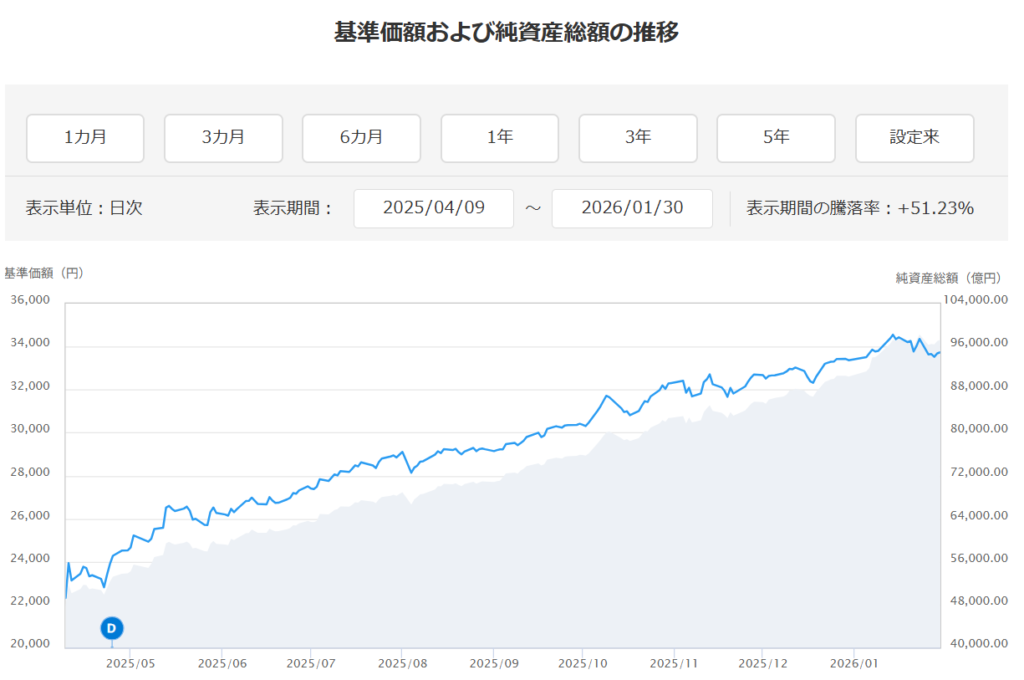This screenshot has height=680, width=1024.
Task: Choose the 6カ月 display period
Action: point(361,138)
